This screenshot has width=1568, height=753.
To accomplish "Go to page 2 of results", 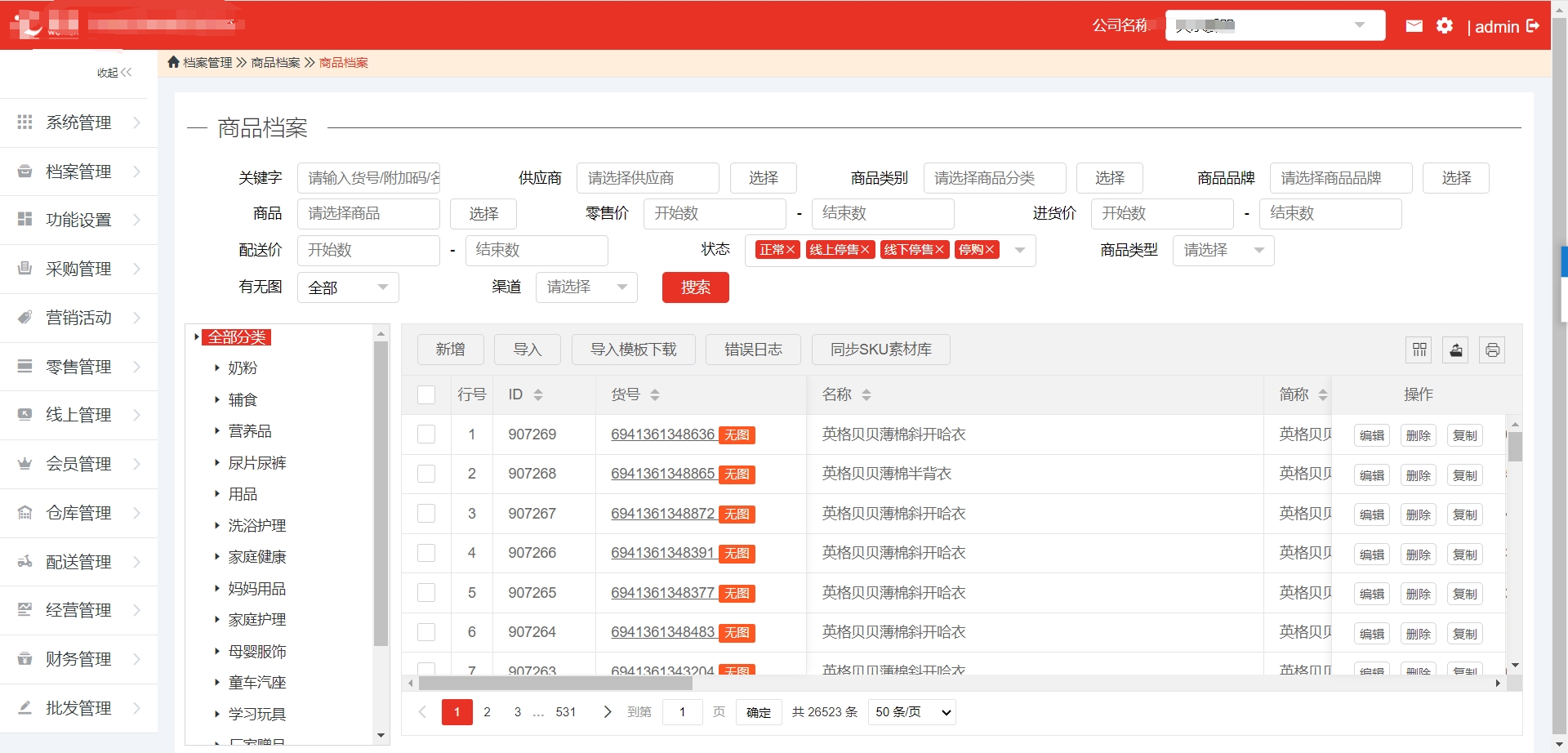I will [x=487, y=712].
